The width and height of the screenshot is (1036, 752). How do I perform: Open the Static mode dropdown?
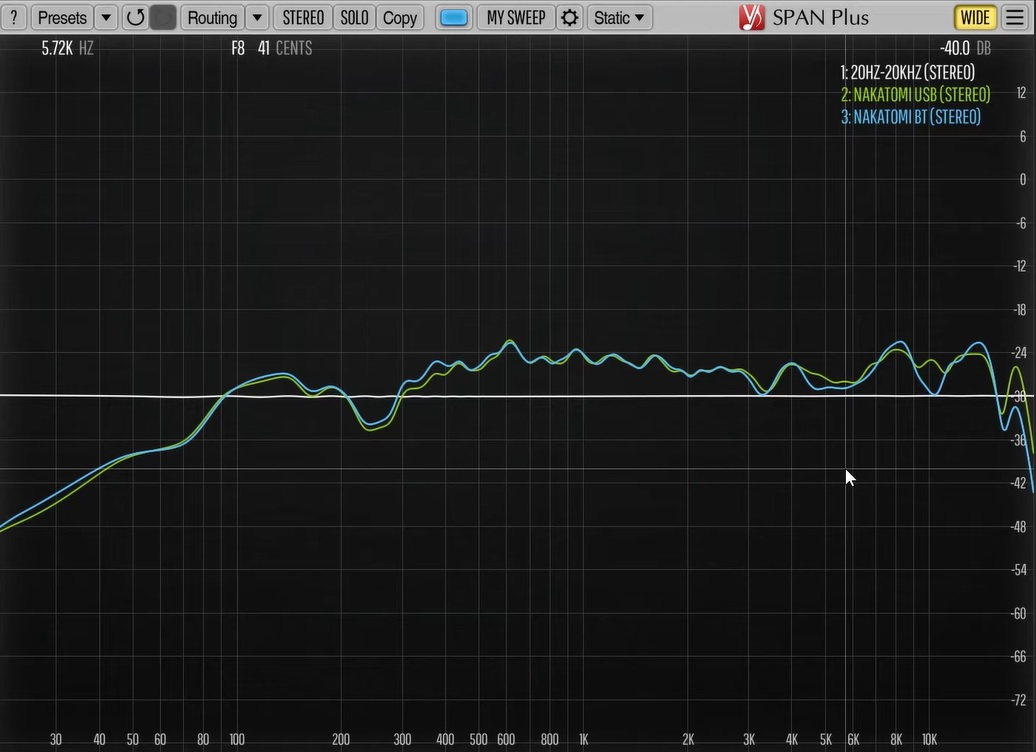click(619, 17)
